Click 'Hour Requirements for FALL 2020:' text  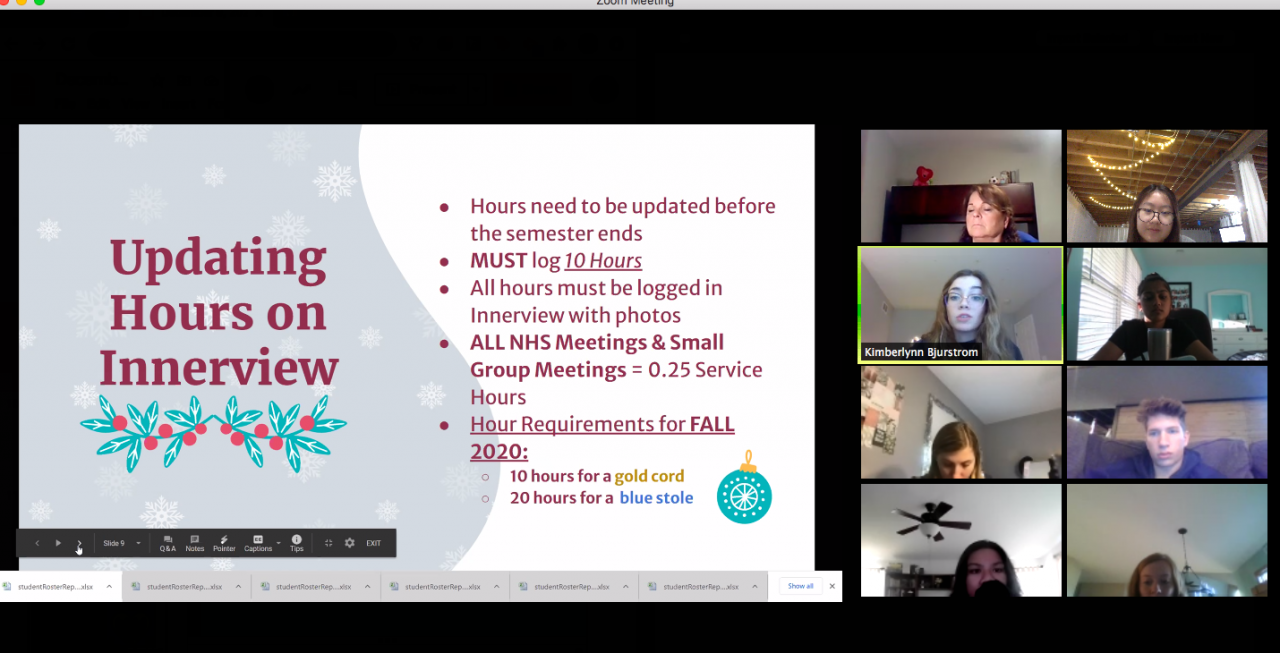(602, 438)
